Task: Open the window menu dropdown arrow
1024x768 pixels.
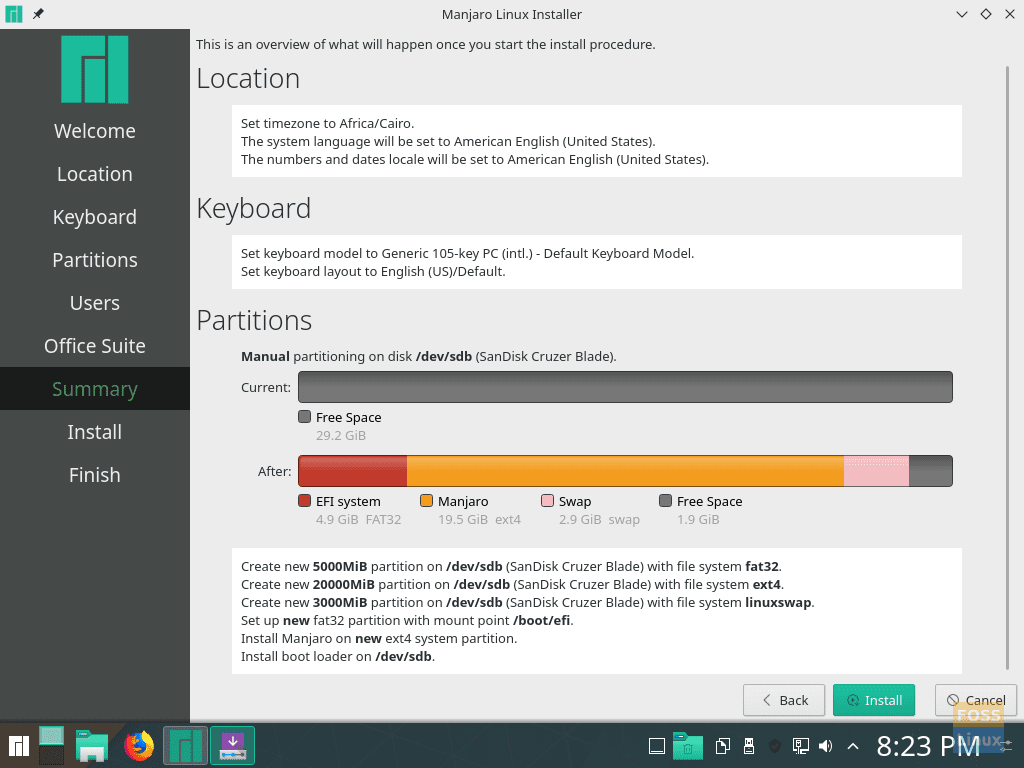Action: pos(961,14)
